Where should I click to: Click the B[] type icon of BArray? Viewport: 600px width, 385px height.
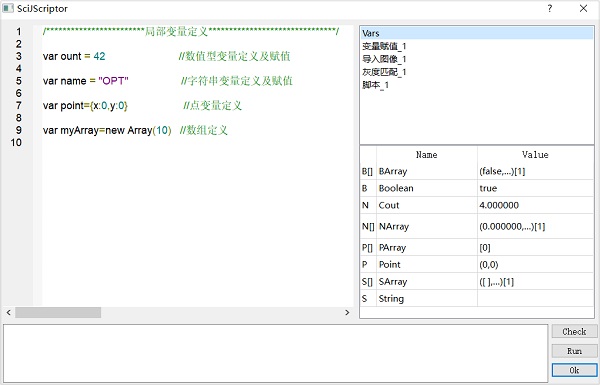point(367,171)
